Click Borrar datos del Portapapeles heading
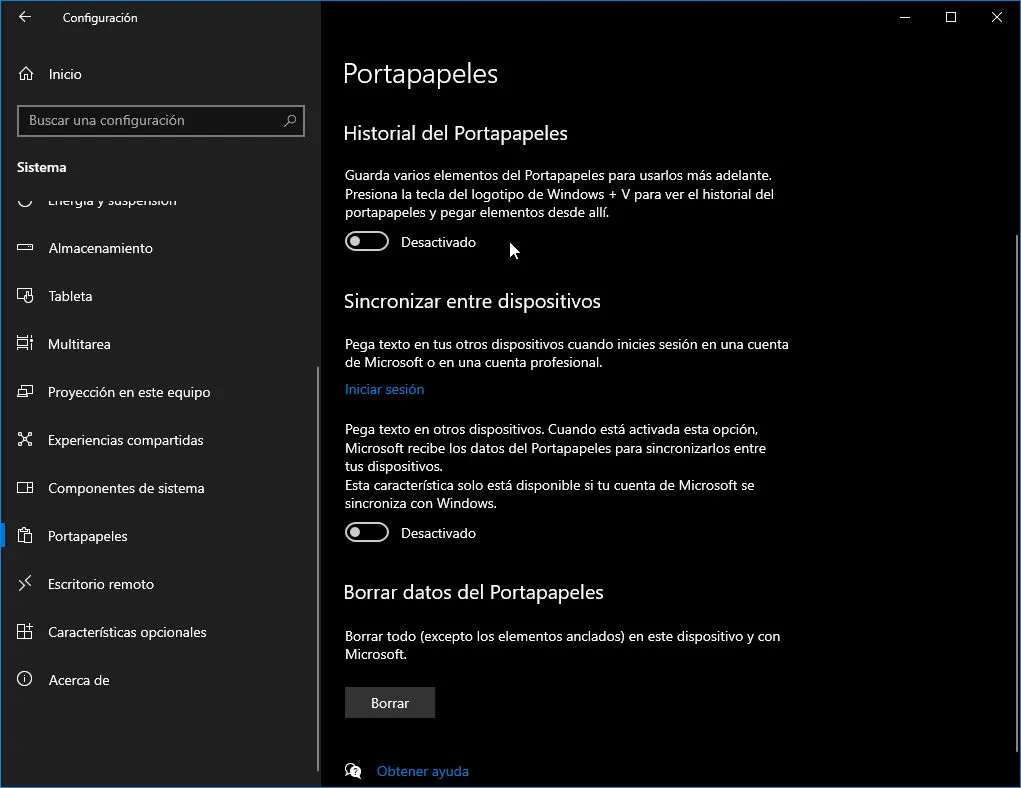1021x788 pixels. click(473, 592)
